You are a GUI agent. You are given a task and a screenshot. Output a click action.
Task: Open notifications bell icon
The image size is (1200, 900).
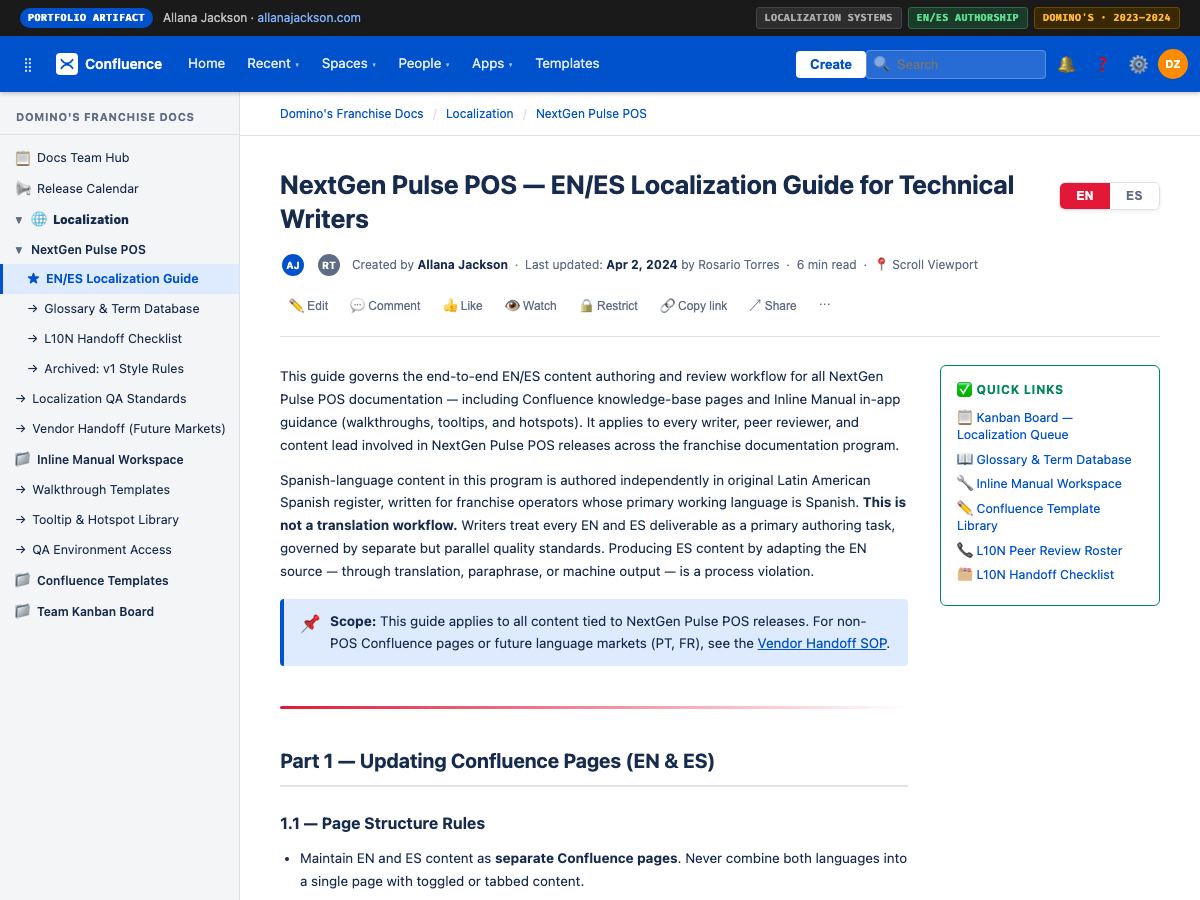point(1066,64)
